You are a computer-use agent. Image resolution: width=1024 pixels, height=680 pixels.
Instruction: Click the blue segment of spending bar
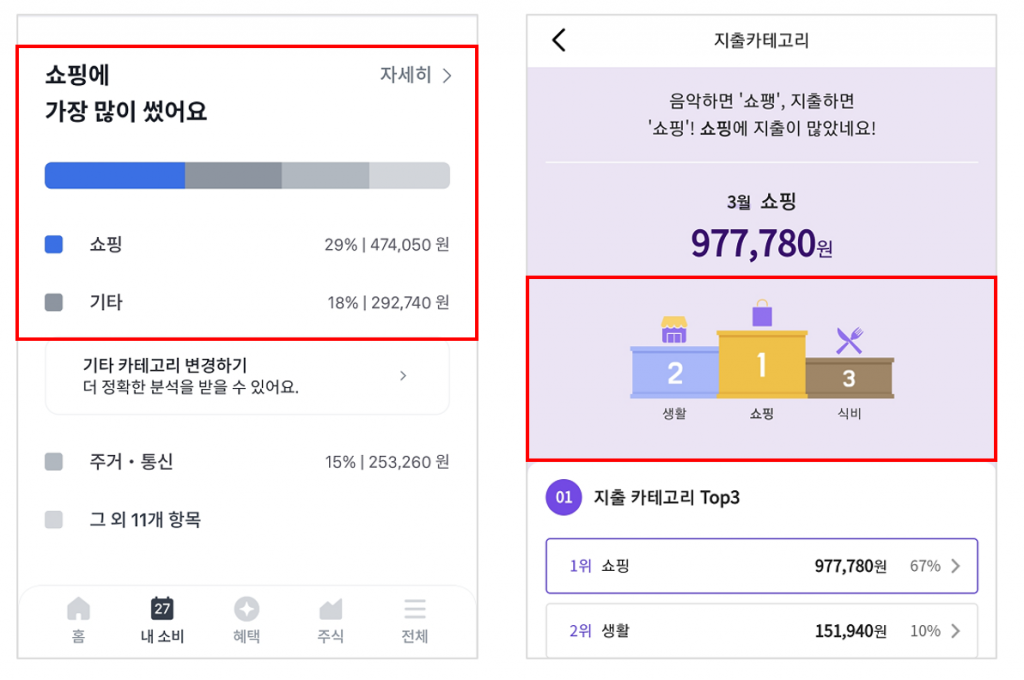[x=115, y=176]
